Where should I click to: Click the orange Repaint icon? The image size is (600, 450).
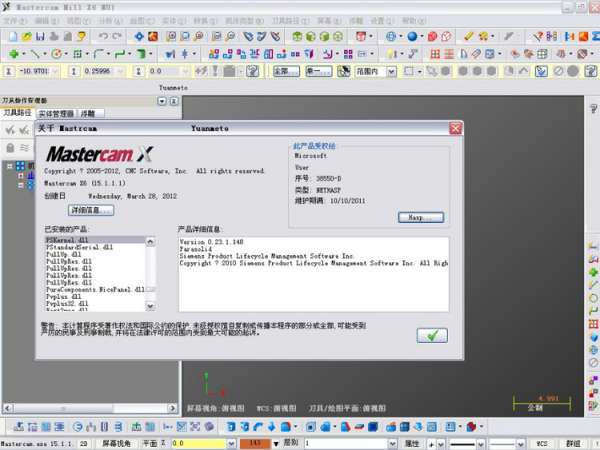(x=153, y=36)
